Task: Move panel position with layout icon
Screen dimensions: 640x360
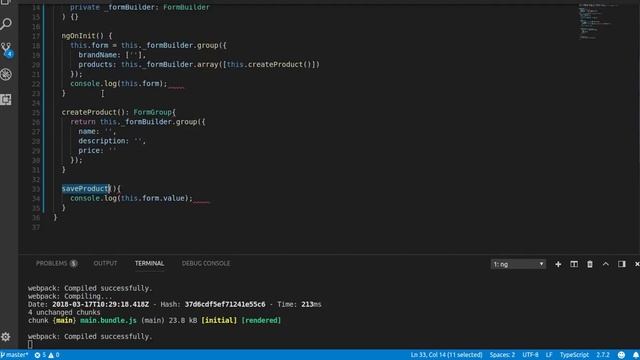Action: tap(622, 264)
